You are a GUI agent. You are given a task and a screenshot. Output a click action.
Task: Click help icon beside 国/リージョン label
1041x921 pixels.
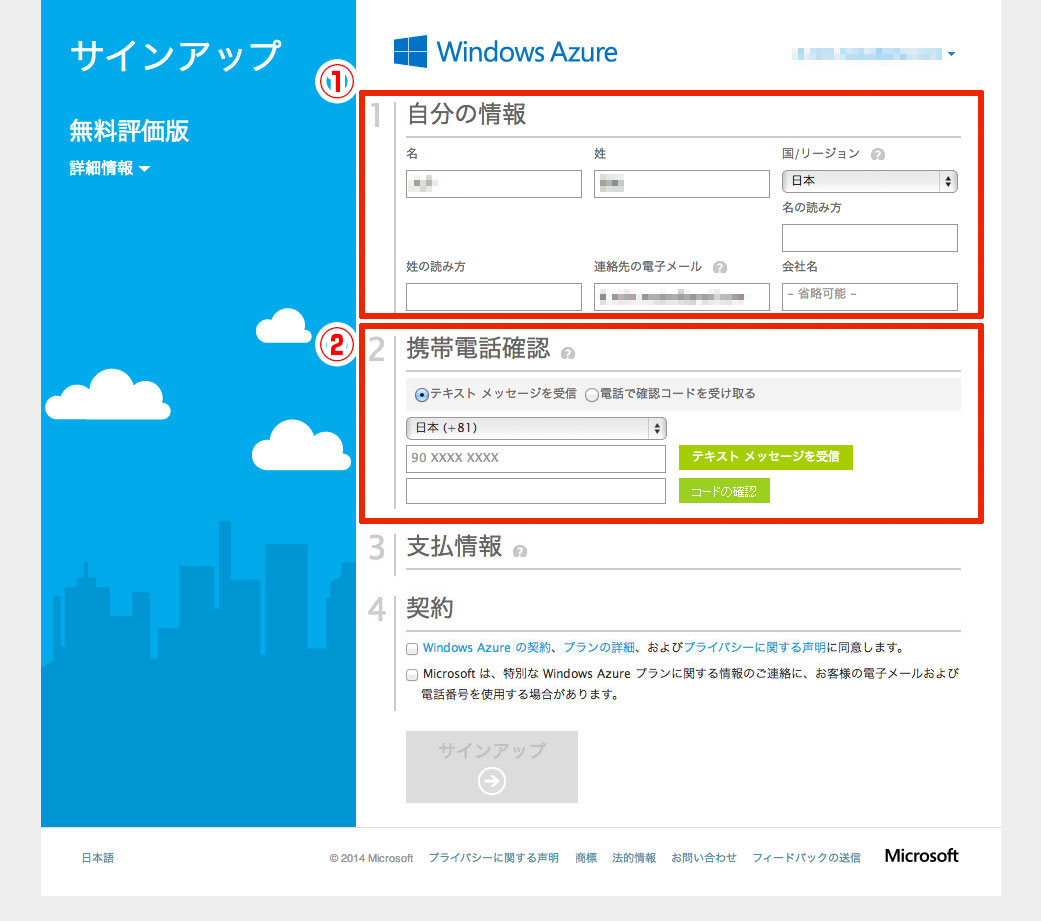coord(878,154)
